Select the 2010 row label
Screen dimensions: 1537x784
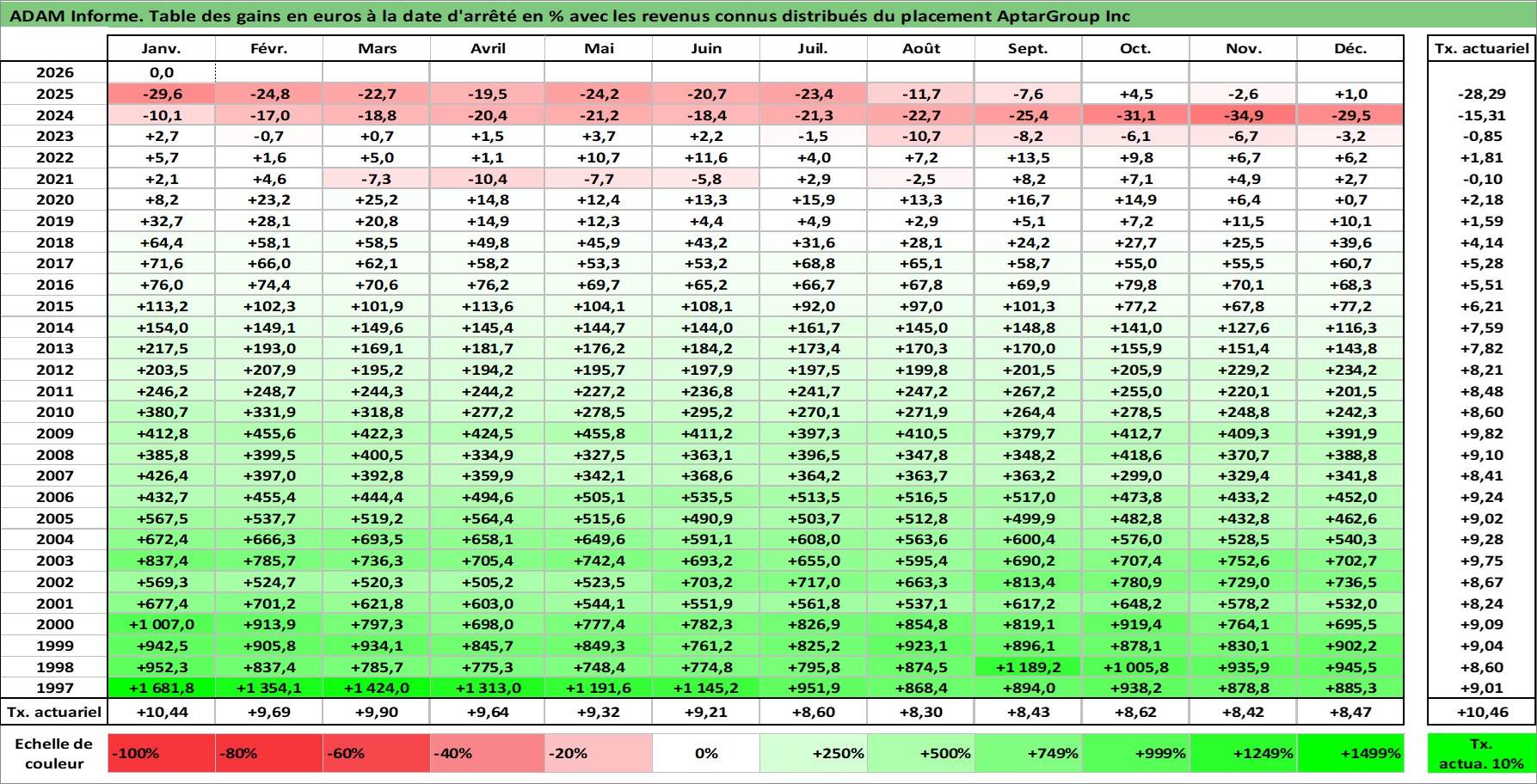point(54,412)
